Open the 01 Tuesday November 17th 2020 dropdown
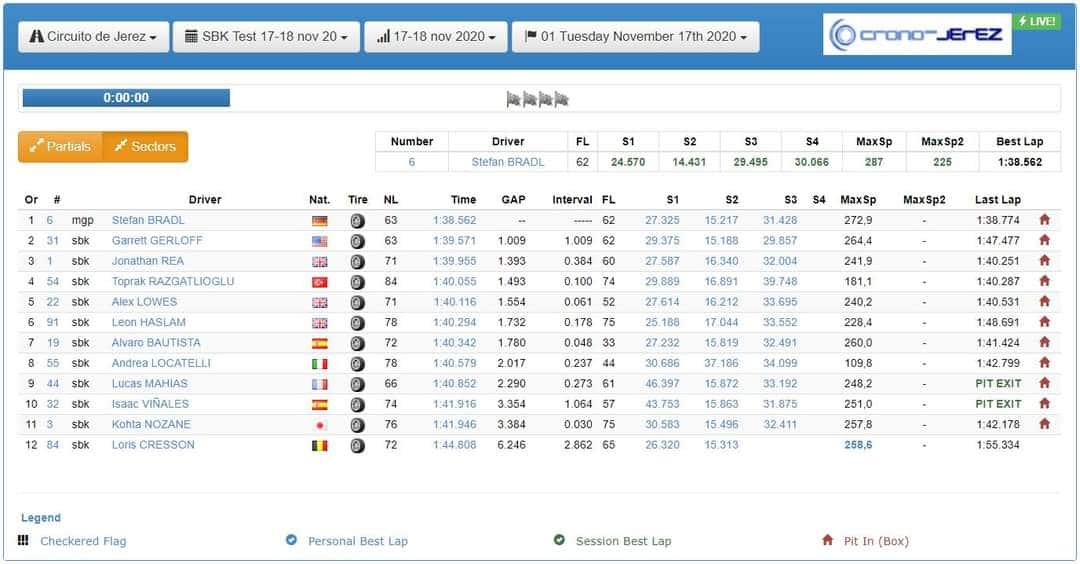The height and width of the screenshot is (564, 1080). [635, 37]
